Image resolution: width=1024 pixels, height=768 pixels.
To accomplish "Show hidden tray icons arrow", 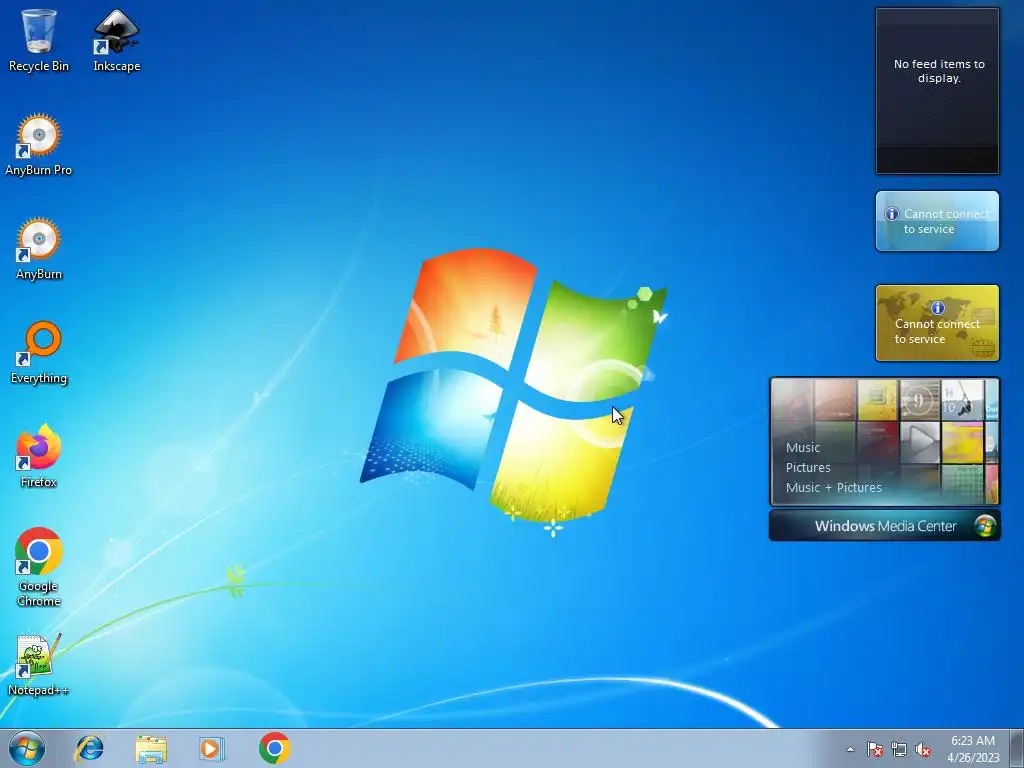I will tap(850, 749).
